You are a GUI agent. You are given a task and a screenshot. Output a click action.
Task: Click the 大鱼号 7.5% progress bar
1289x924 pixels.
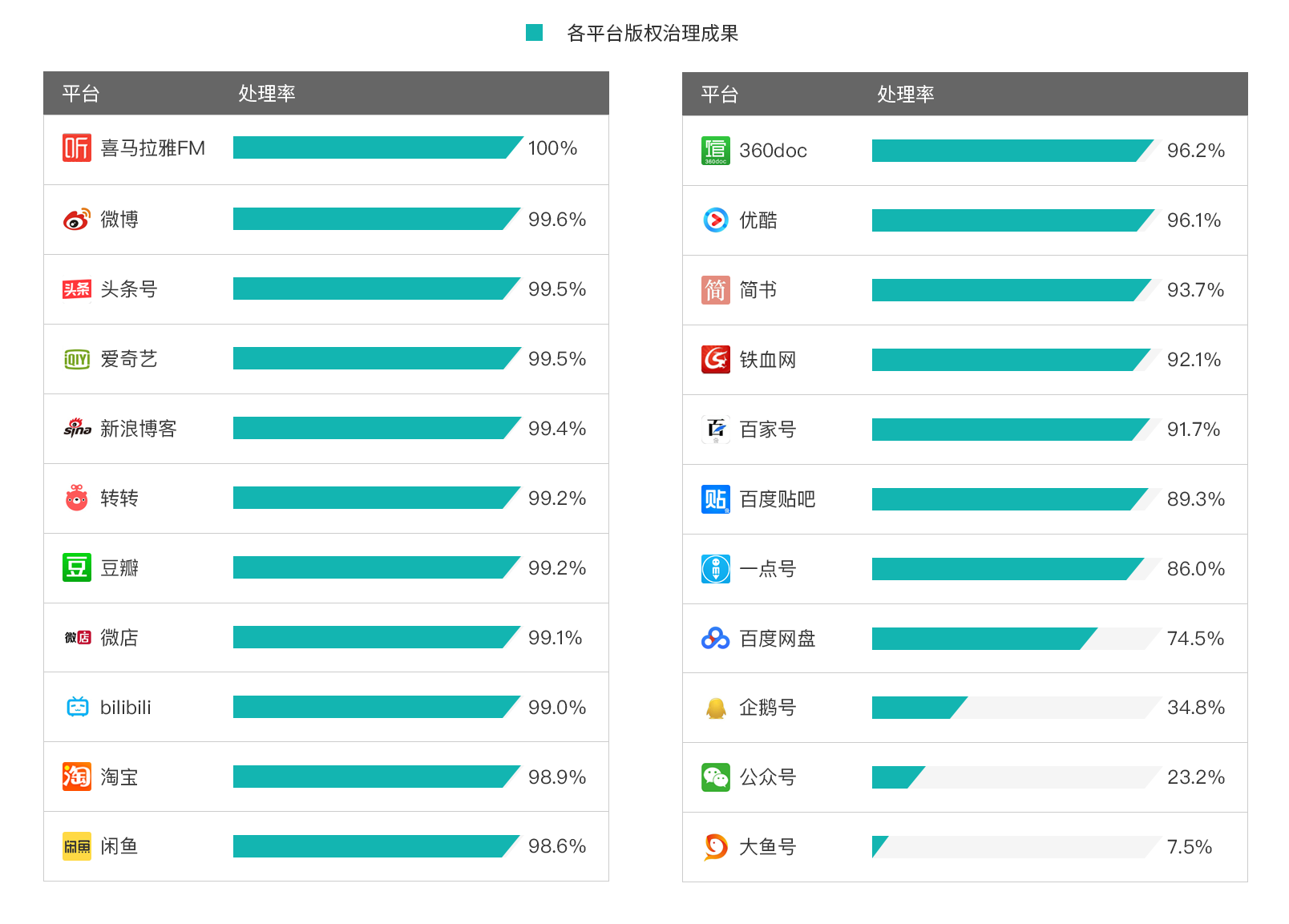[x=1016, y=847]
